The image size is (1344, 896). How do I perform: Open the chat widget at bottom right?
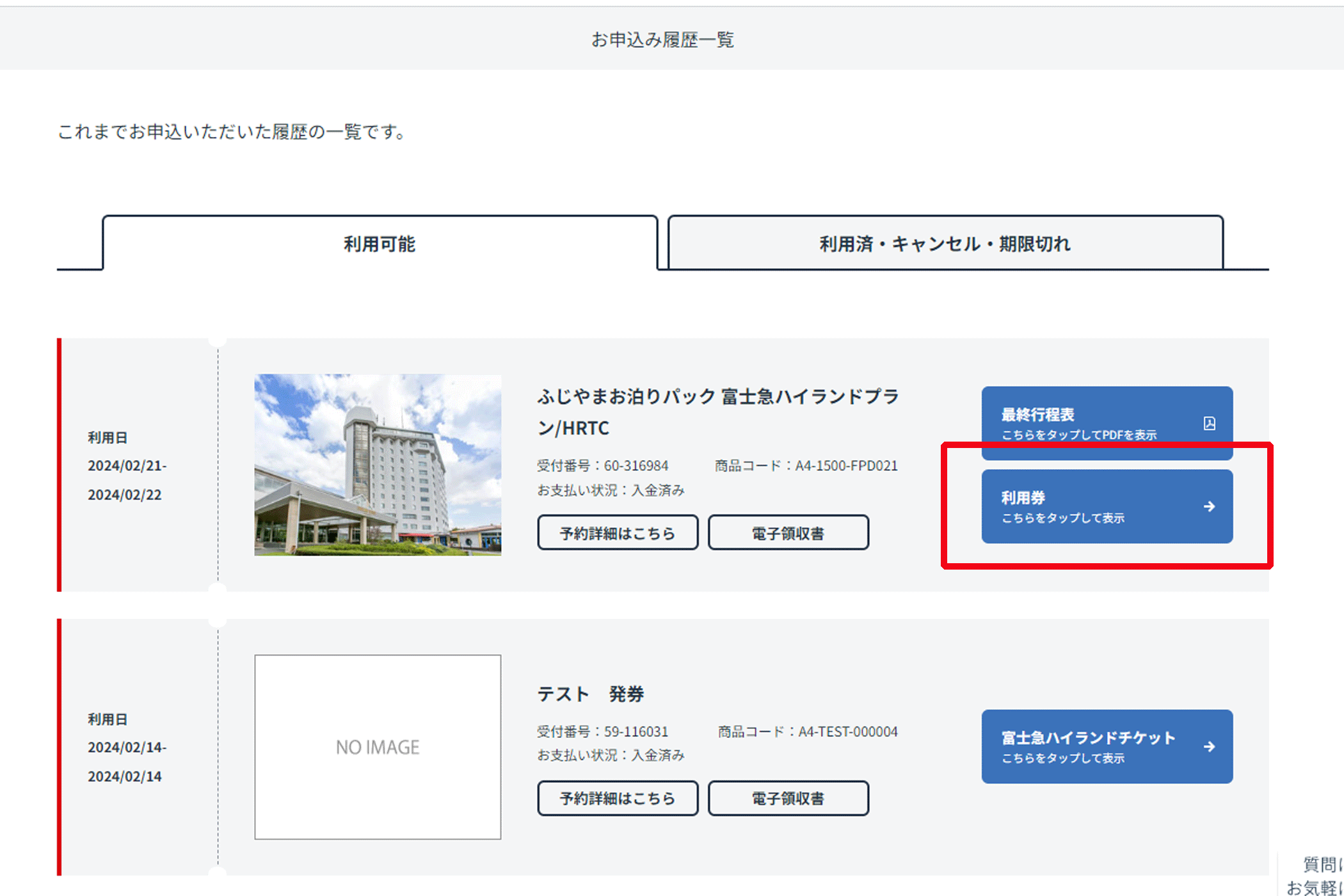click(x=1312, y=874)
